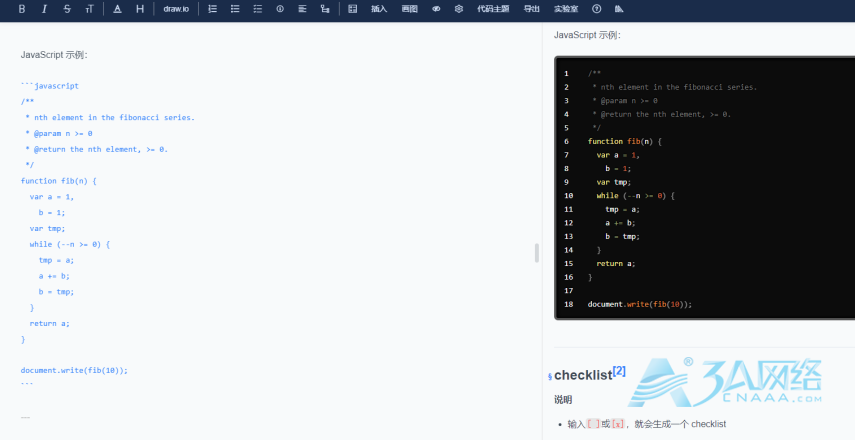This screenshot has width=855, height=440.
Task: Open settings via the hexagon gear icon
Action: point(459,9)
